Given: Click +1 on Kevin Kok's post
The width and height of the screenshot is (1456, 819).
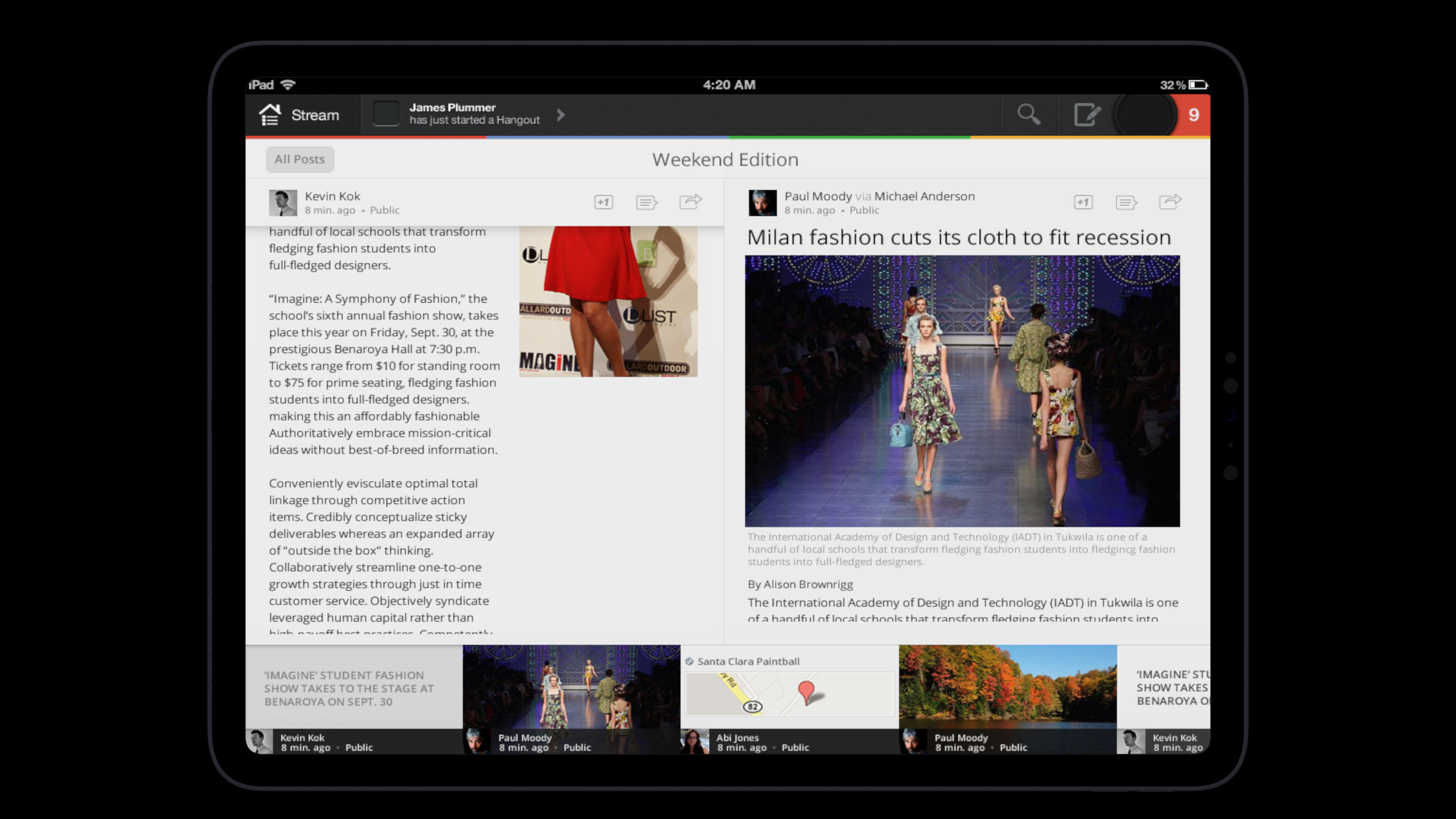Looking at the screenshot, I should (x=603, y=202).
